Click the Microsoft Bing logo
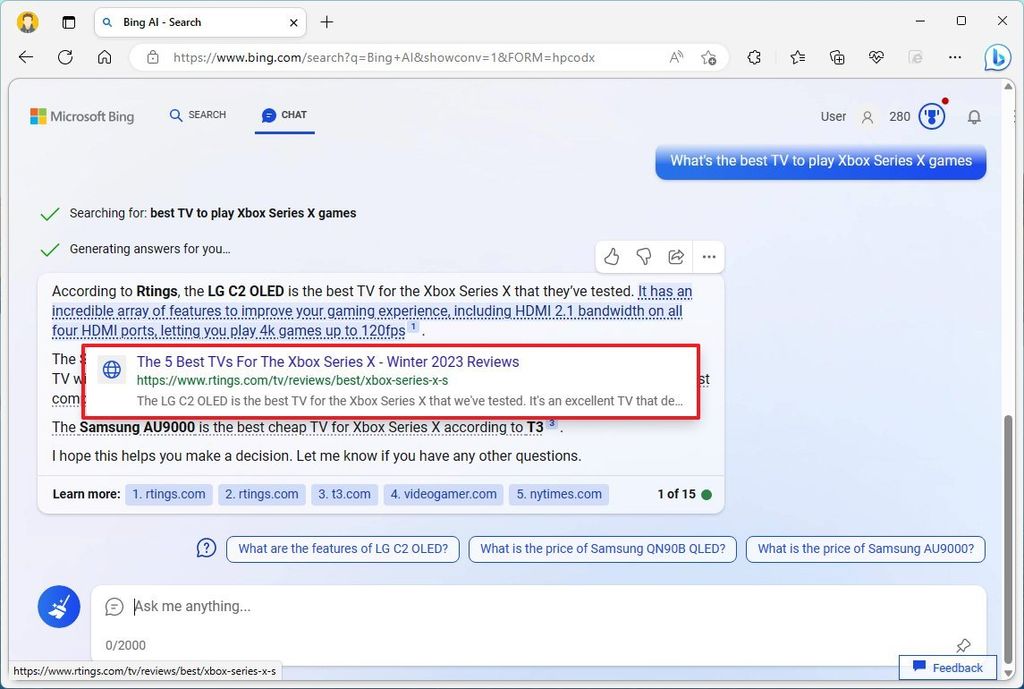 tap(82, 116)
